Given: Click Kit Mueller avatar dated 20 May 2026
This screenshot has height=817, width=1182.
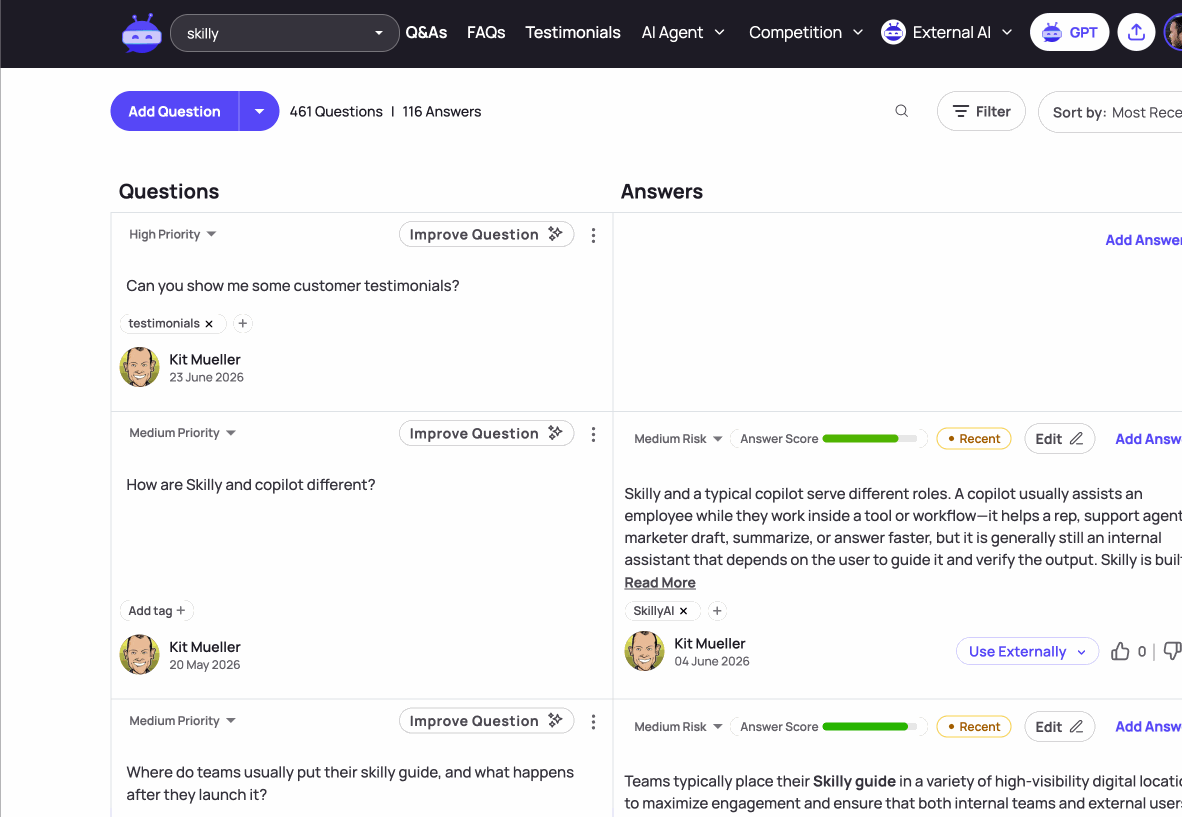Looking at the screenshot, I should 139,654.
